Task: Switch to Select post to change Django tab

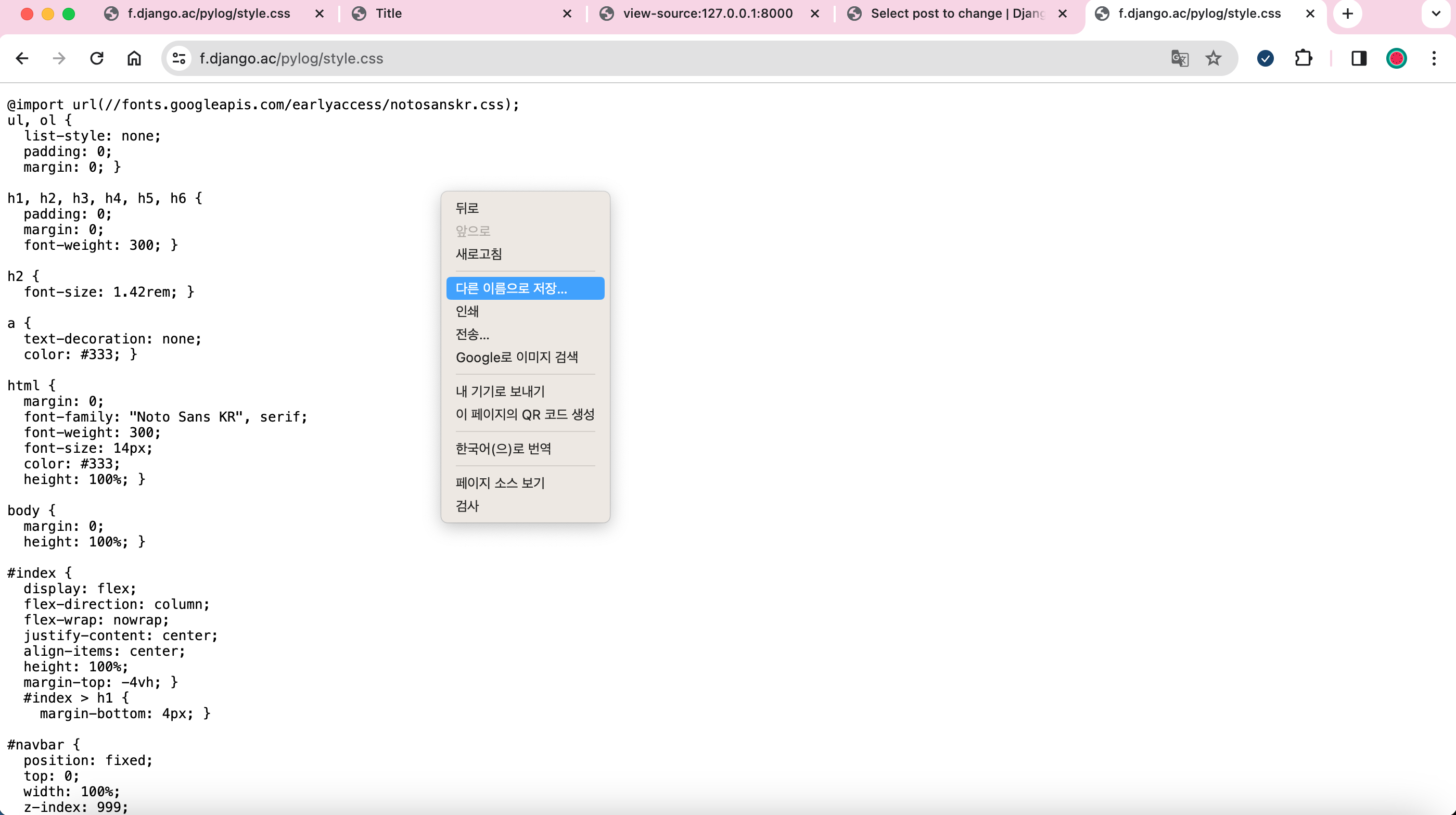Action: point(957,14)
